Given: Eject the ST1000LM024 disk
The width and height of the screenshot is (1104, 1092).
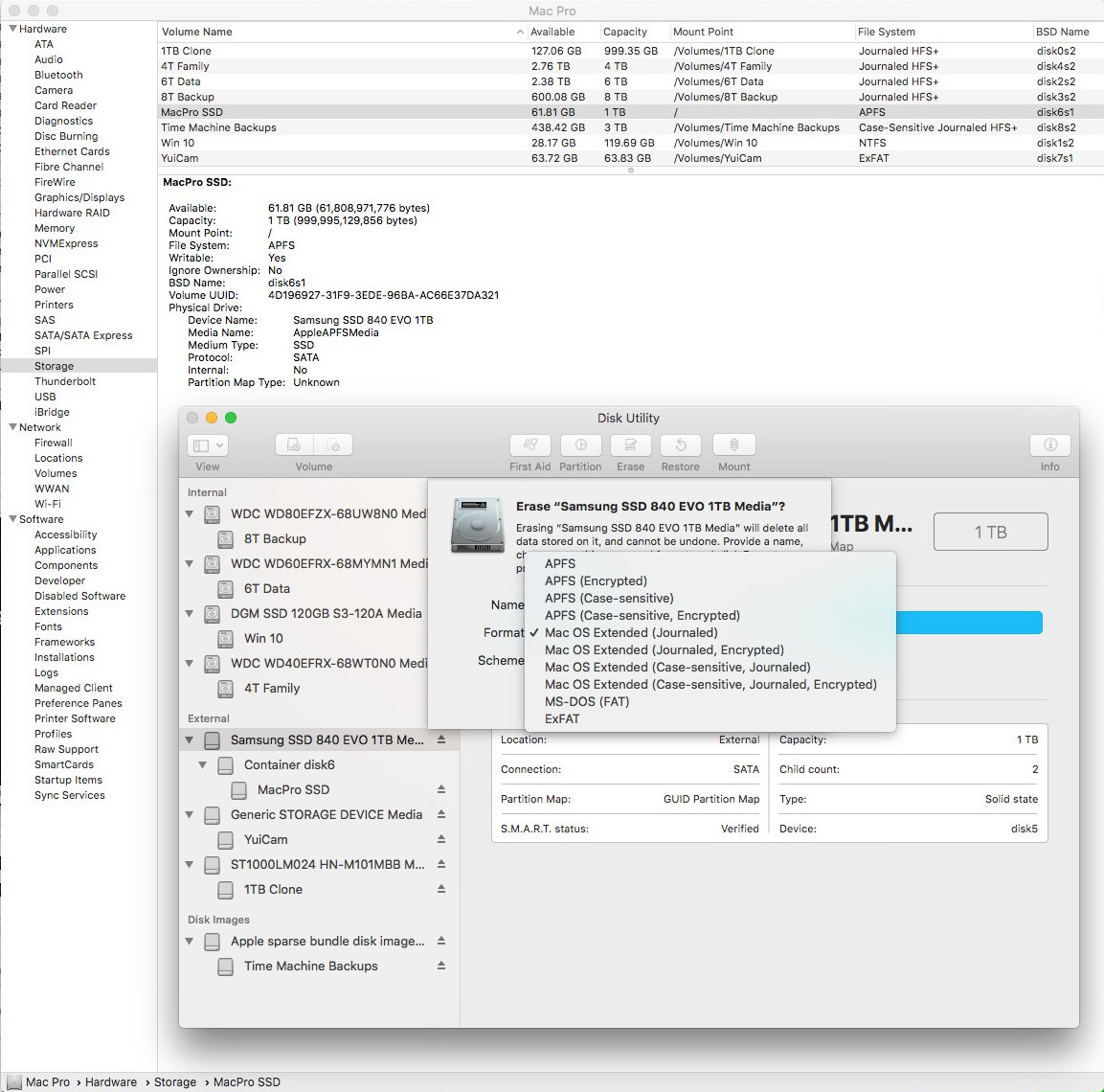Looking at the screenshot, I should [441, 864].
